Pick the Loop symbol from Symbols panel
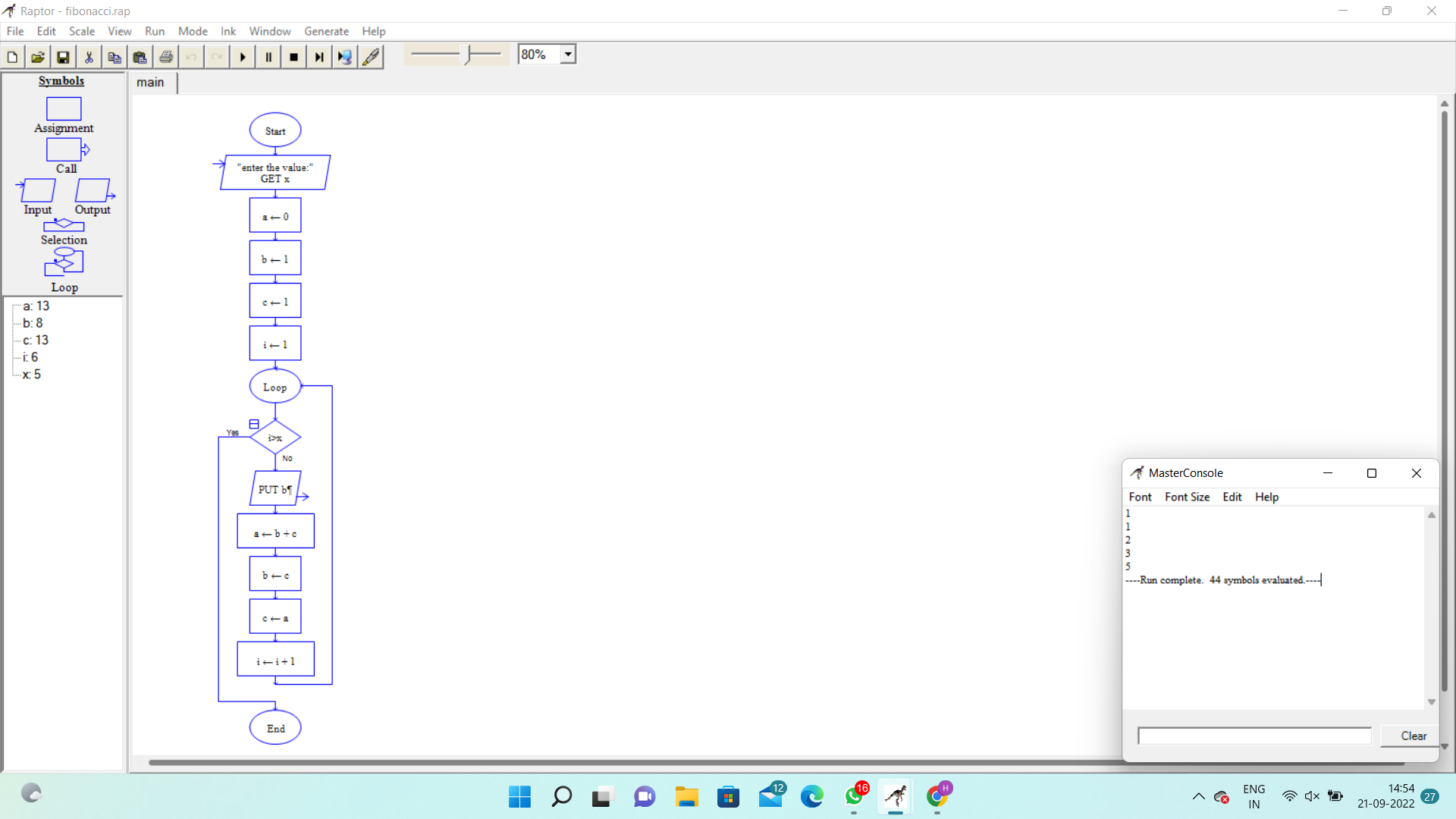The width and height of the screenshot is (1456, 819). coord(64,262)
